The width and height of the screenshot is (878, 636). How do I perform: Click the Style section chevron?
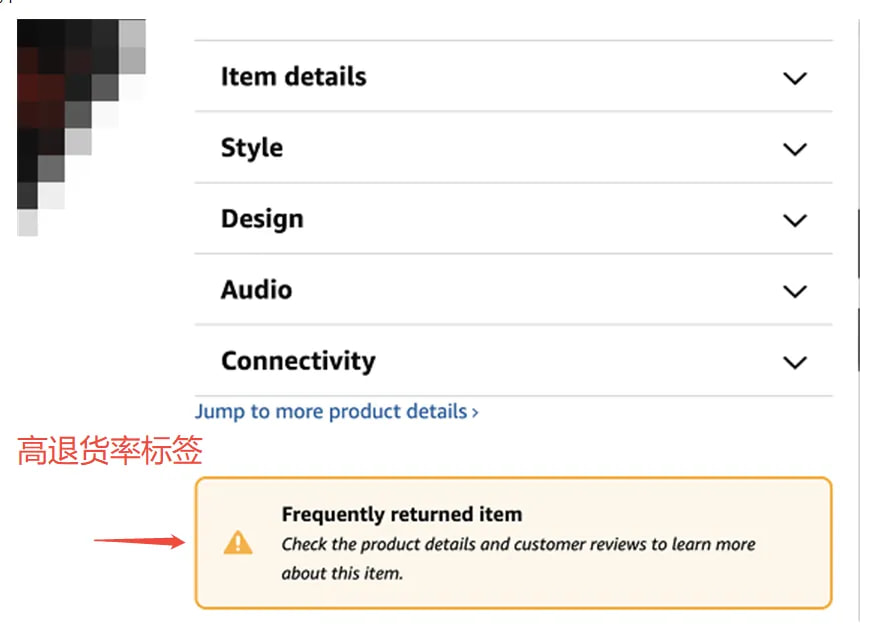[x=795, y=149]
